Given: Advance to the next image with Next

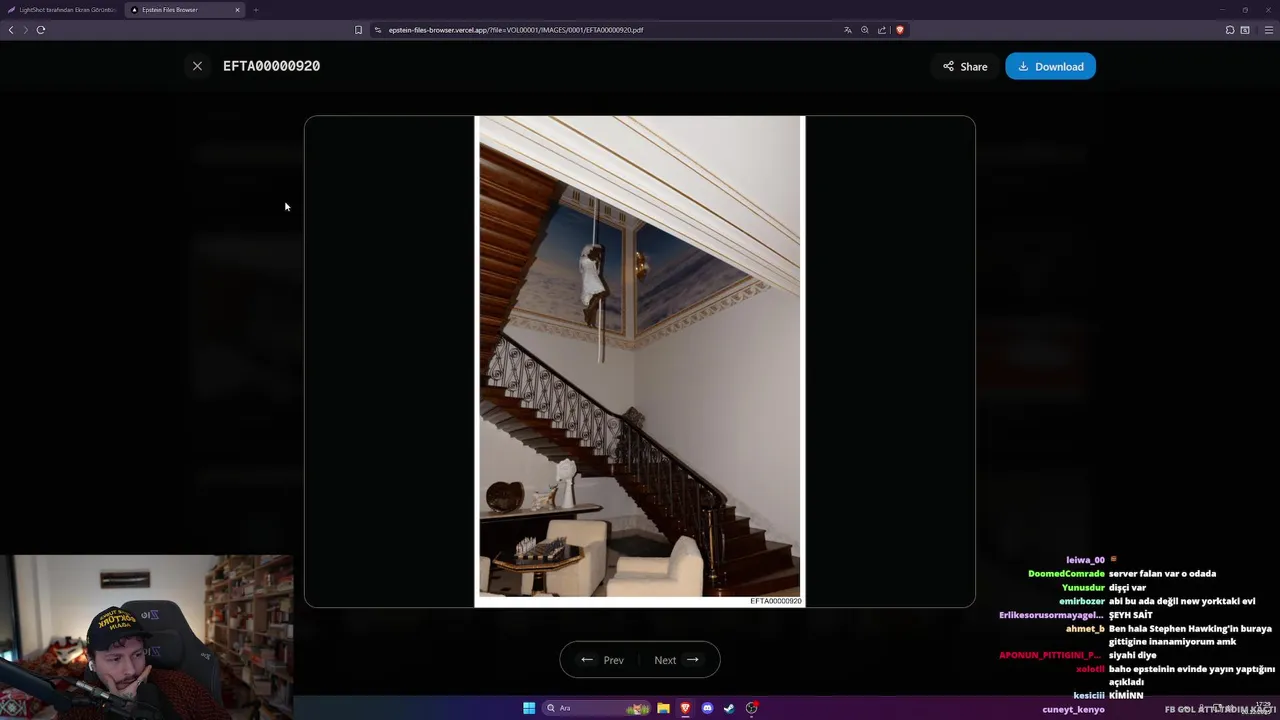Looking at the screenshot, I should click(x=677, y=660).
